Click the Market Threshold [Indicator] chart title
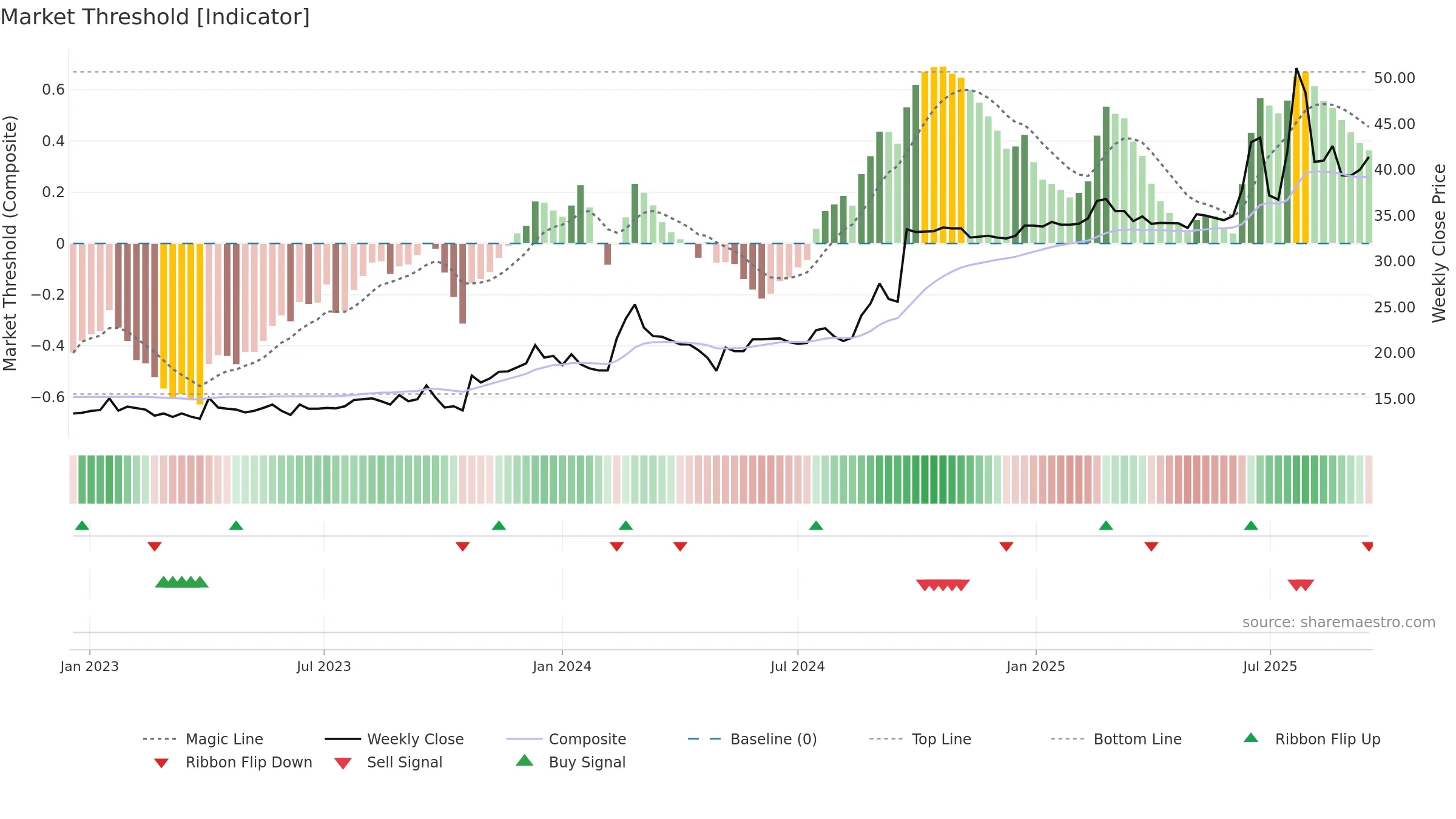Screen dimensions: 1456x819 coord(155,17)
